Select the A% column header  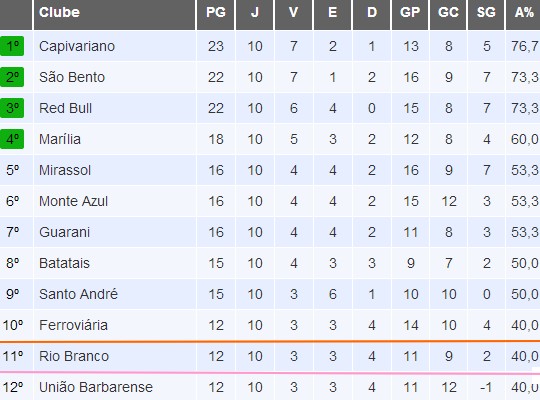coord(523,13)
